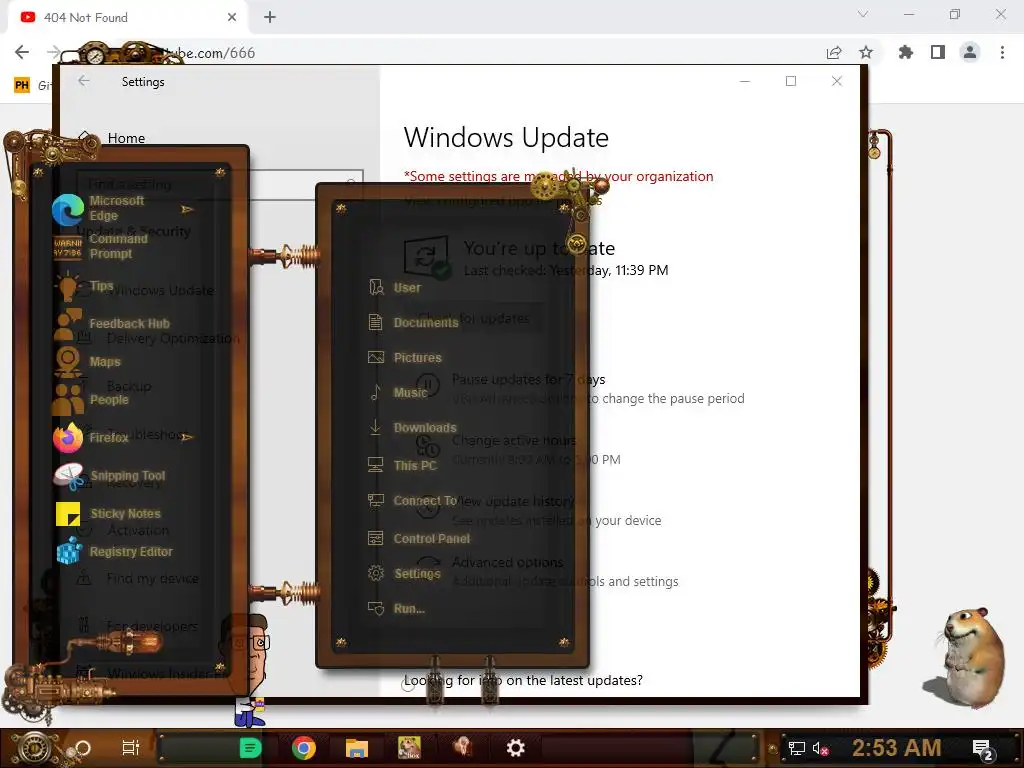The width and height of the screenshot is (1024, 768).
Task: Open Chrome extensions puzzle icon
Action: pyautogui.click(x=906, y=52)
